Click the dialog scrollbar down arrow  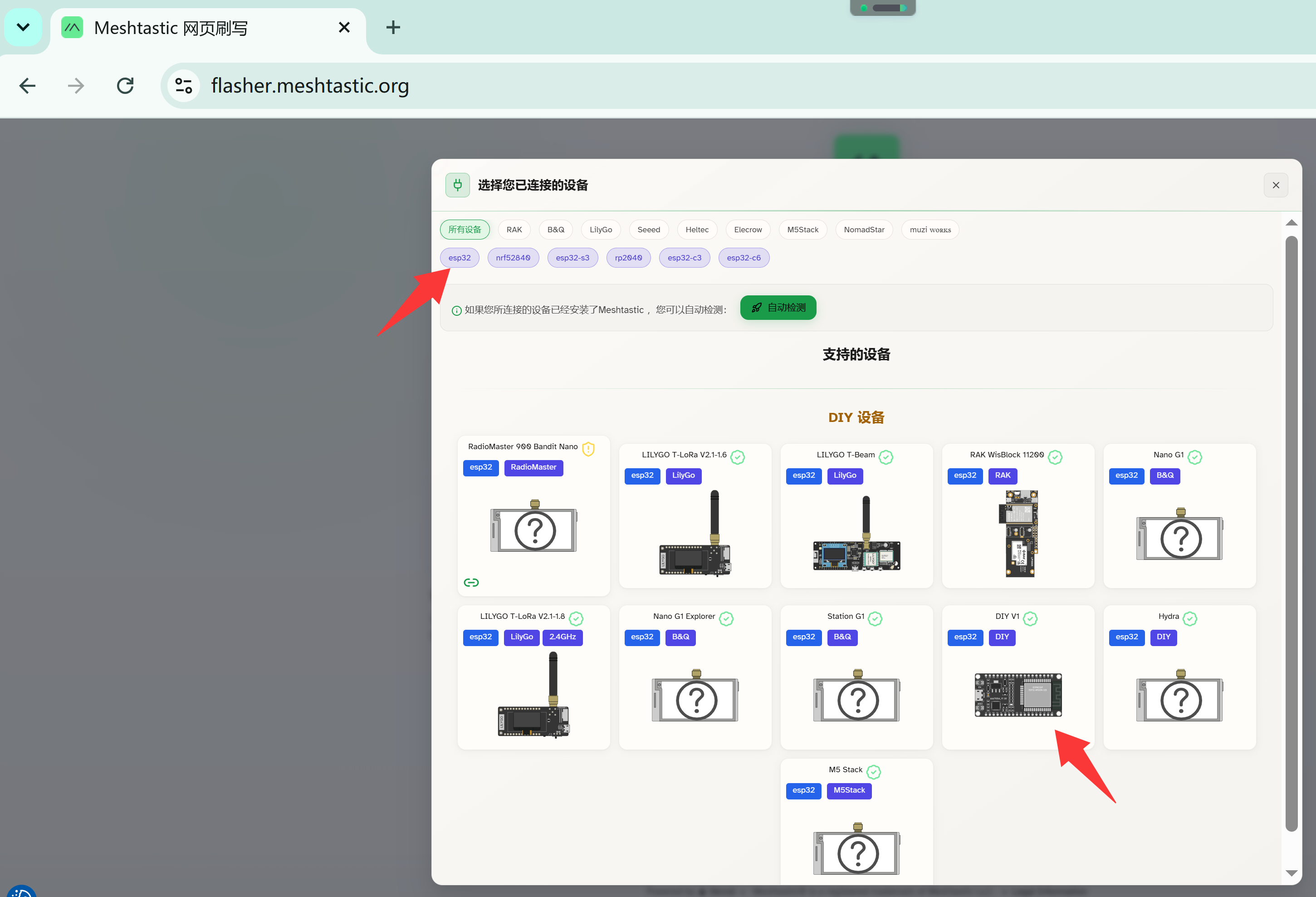(x=1292, y=873)
